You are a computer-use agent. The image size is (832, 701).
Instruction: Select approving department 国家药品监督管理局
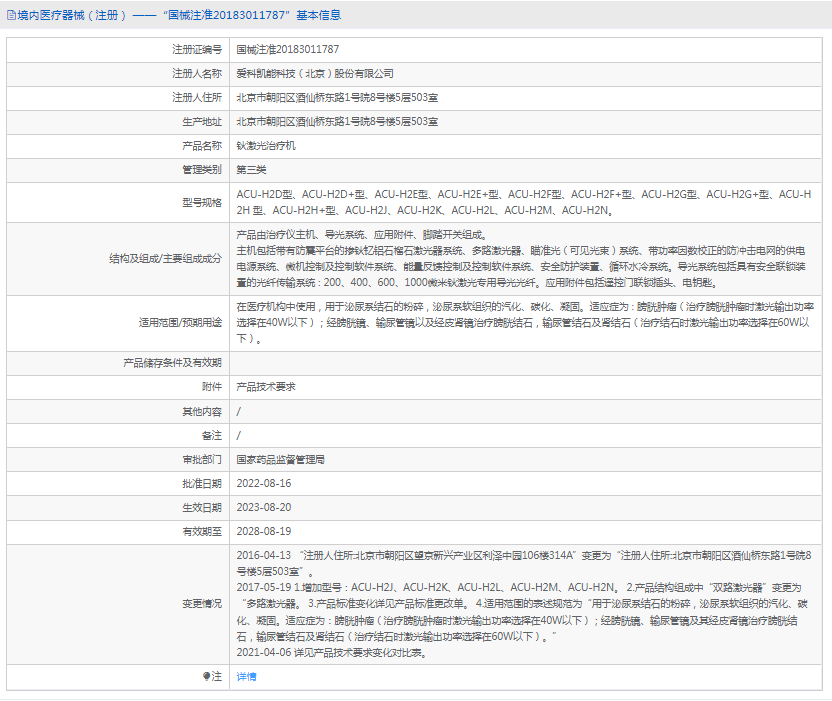(281, 460)
